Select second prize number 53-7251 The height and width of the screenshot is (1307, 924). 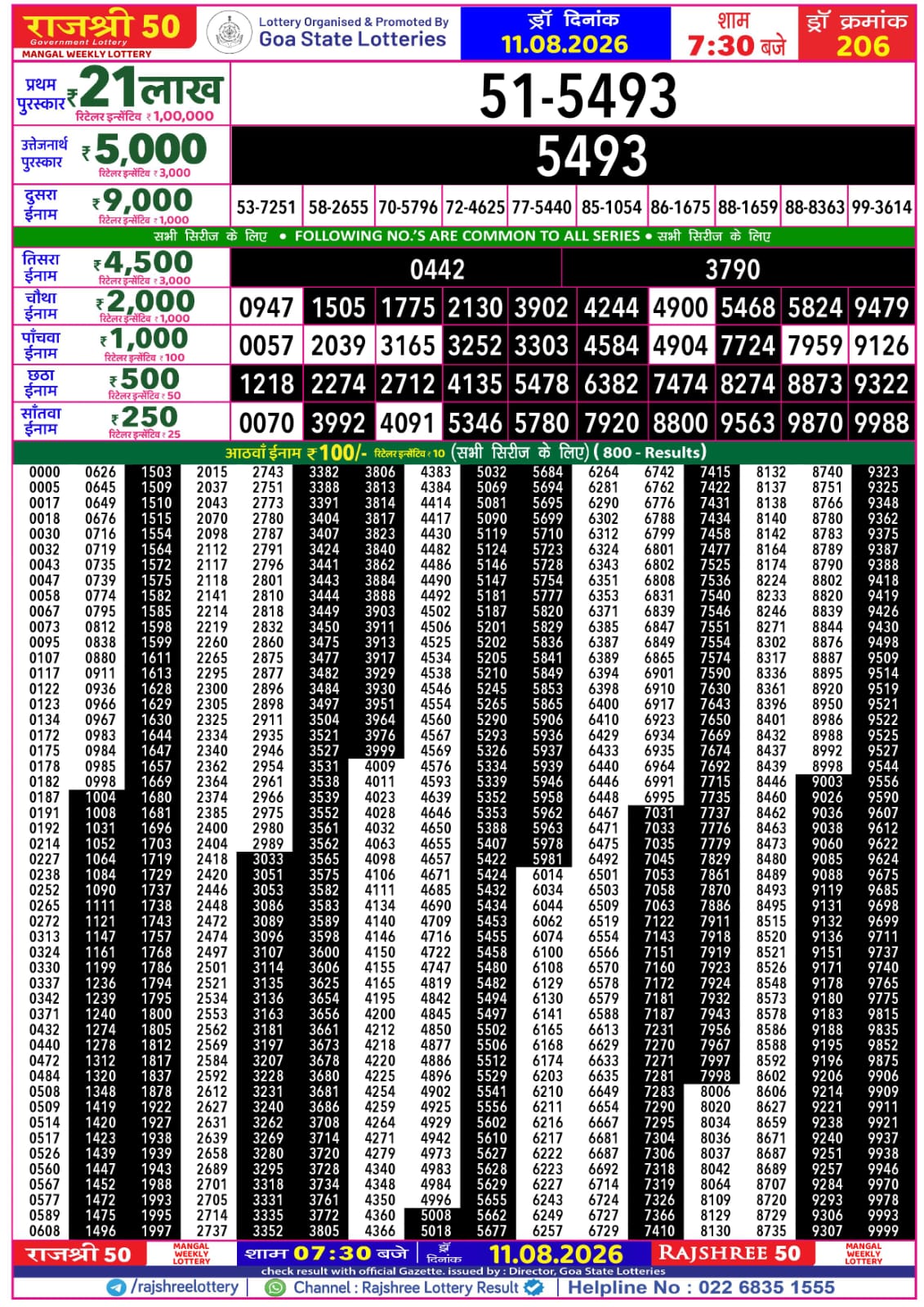(266, 208)
